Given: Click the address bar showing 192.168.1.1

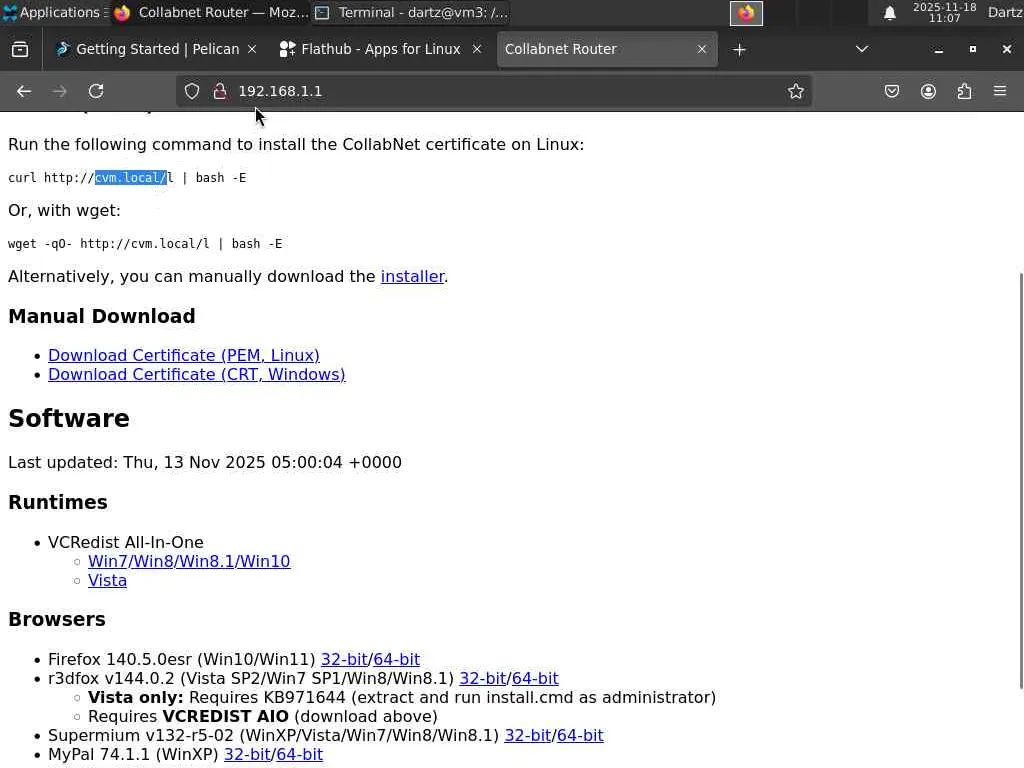Looking at the screenshot, I should [x=493, y=91].
